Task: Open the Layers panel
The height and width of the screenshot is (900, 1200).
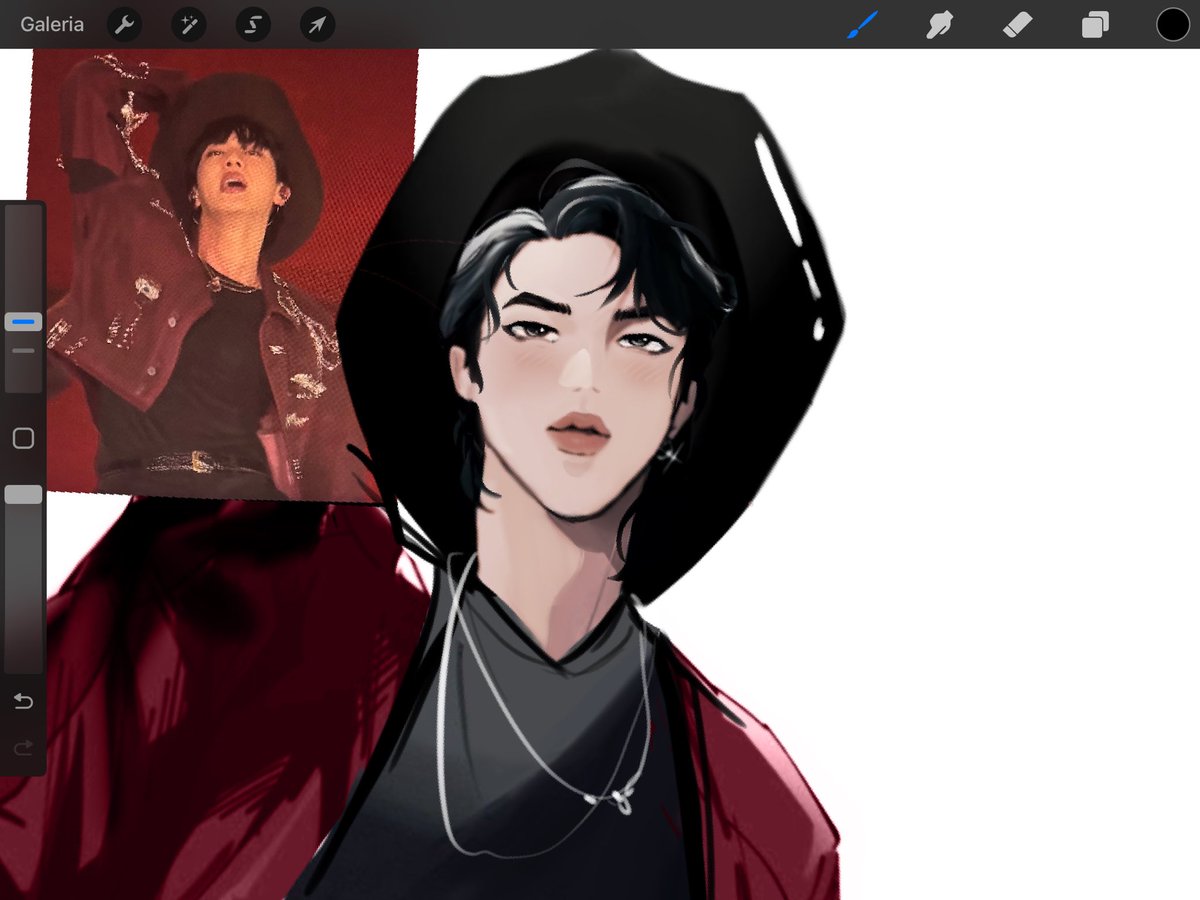Action: pyautogui.click(x=1095, y=24)
